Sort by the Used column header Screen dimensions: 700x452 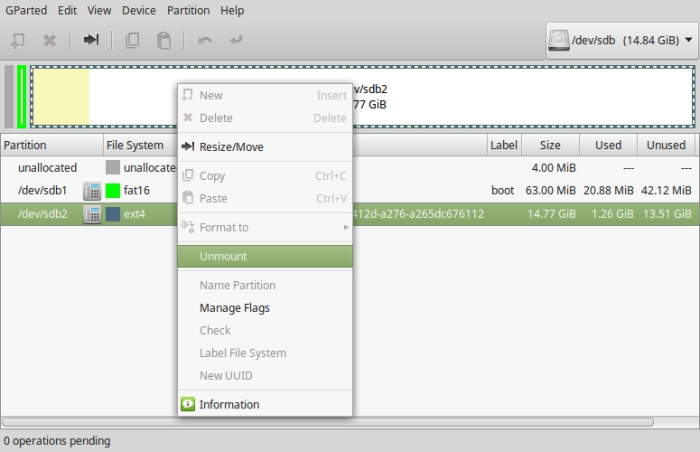coord(608,145)
